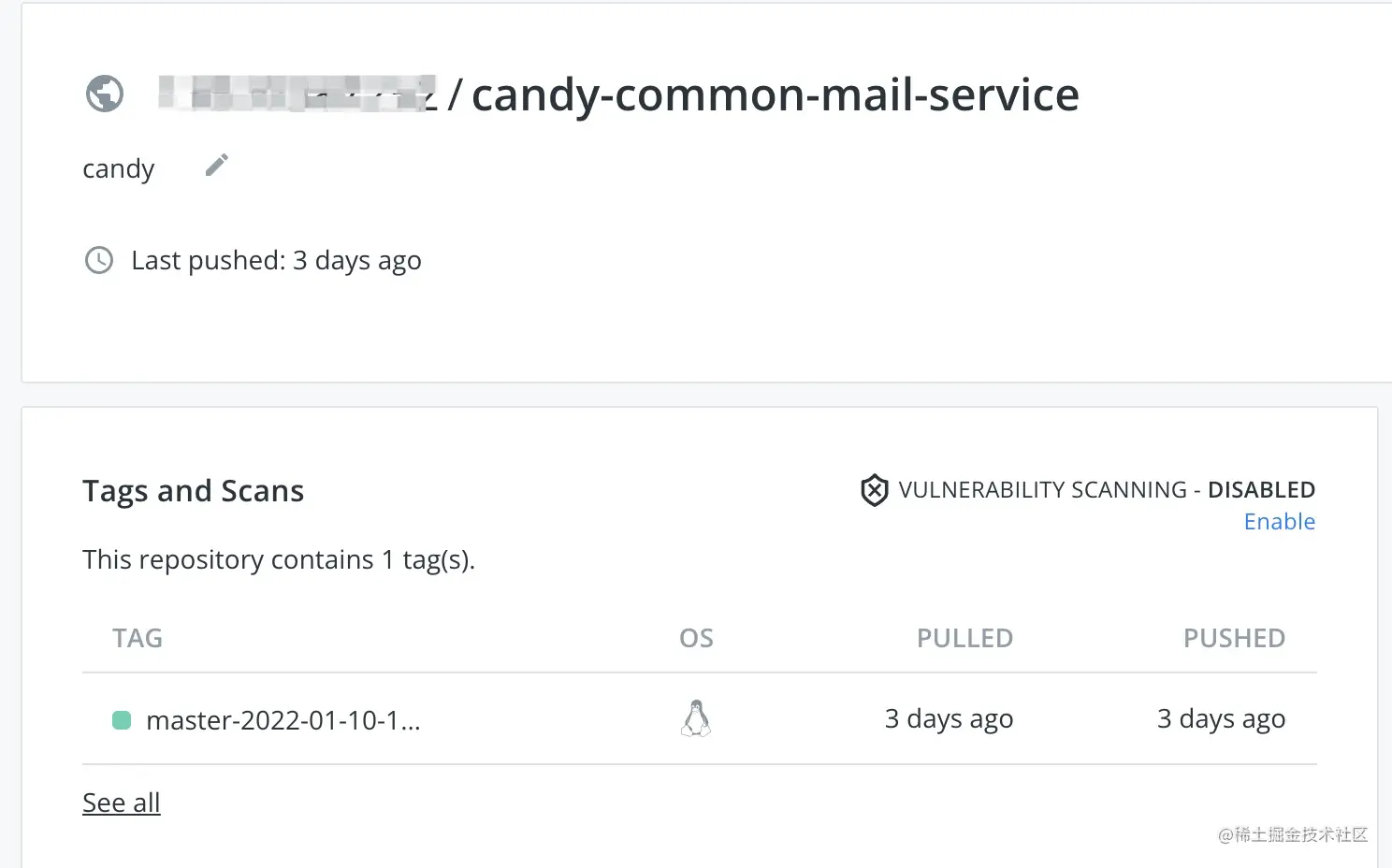Click the vulnerability scanning shield icon
Viewport: 1392px width, 868px height.
click(x=874, y=490)
